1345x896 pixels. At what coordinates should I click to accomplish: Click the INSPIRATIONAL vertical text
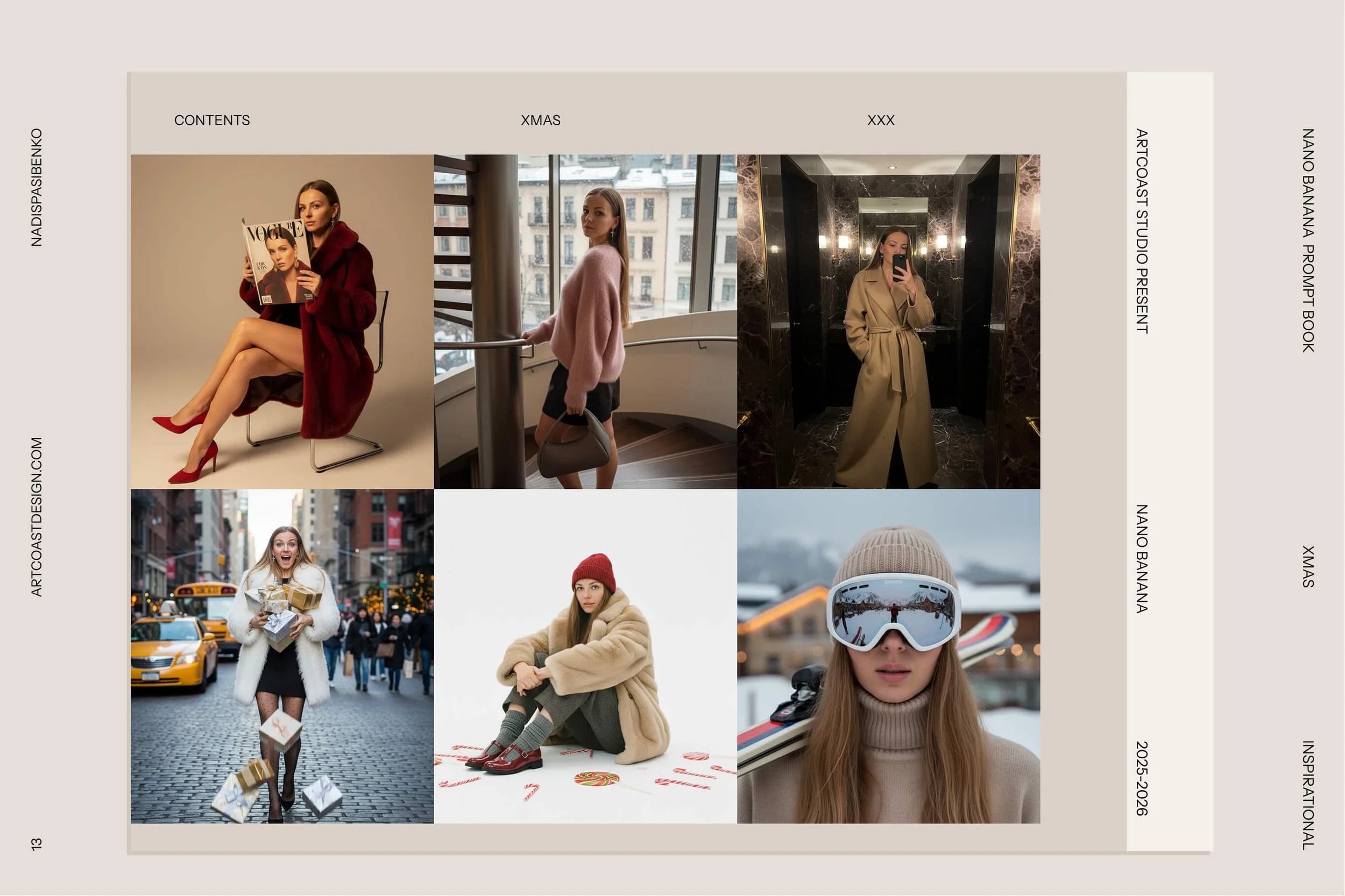point(1308,795)
